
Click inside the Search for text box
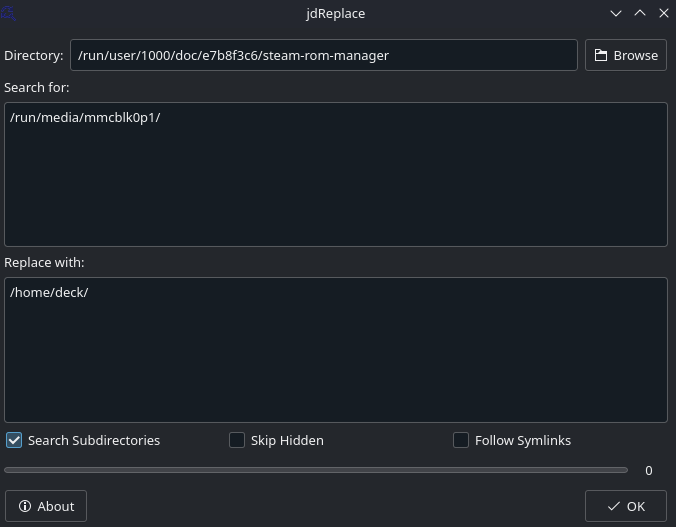336,174
